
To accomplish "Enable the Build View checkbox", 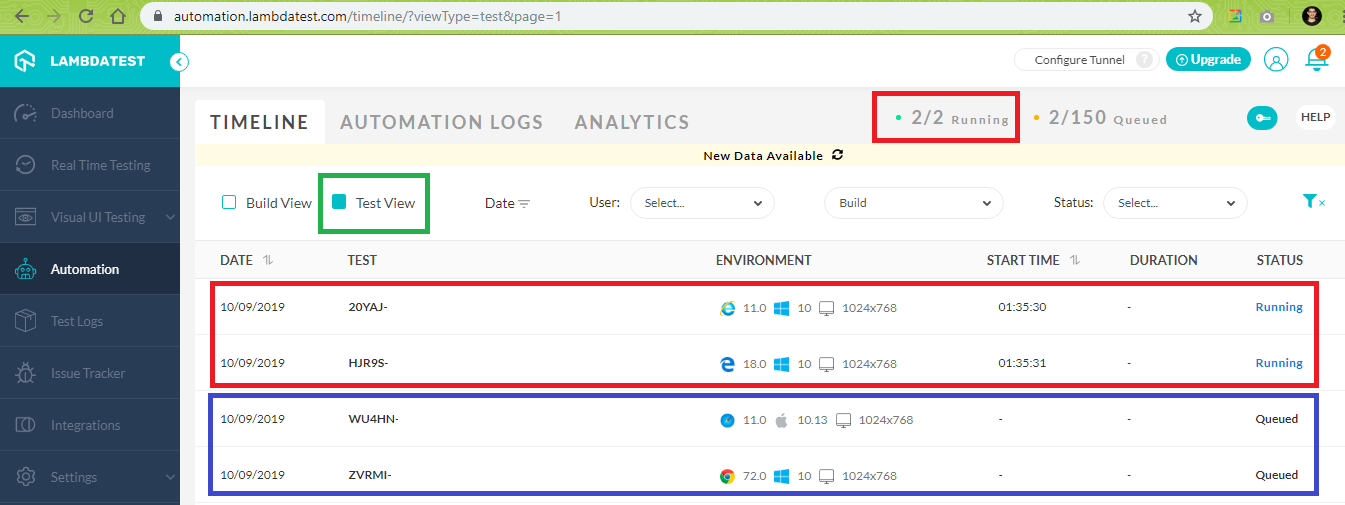I will (229, 203).
